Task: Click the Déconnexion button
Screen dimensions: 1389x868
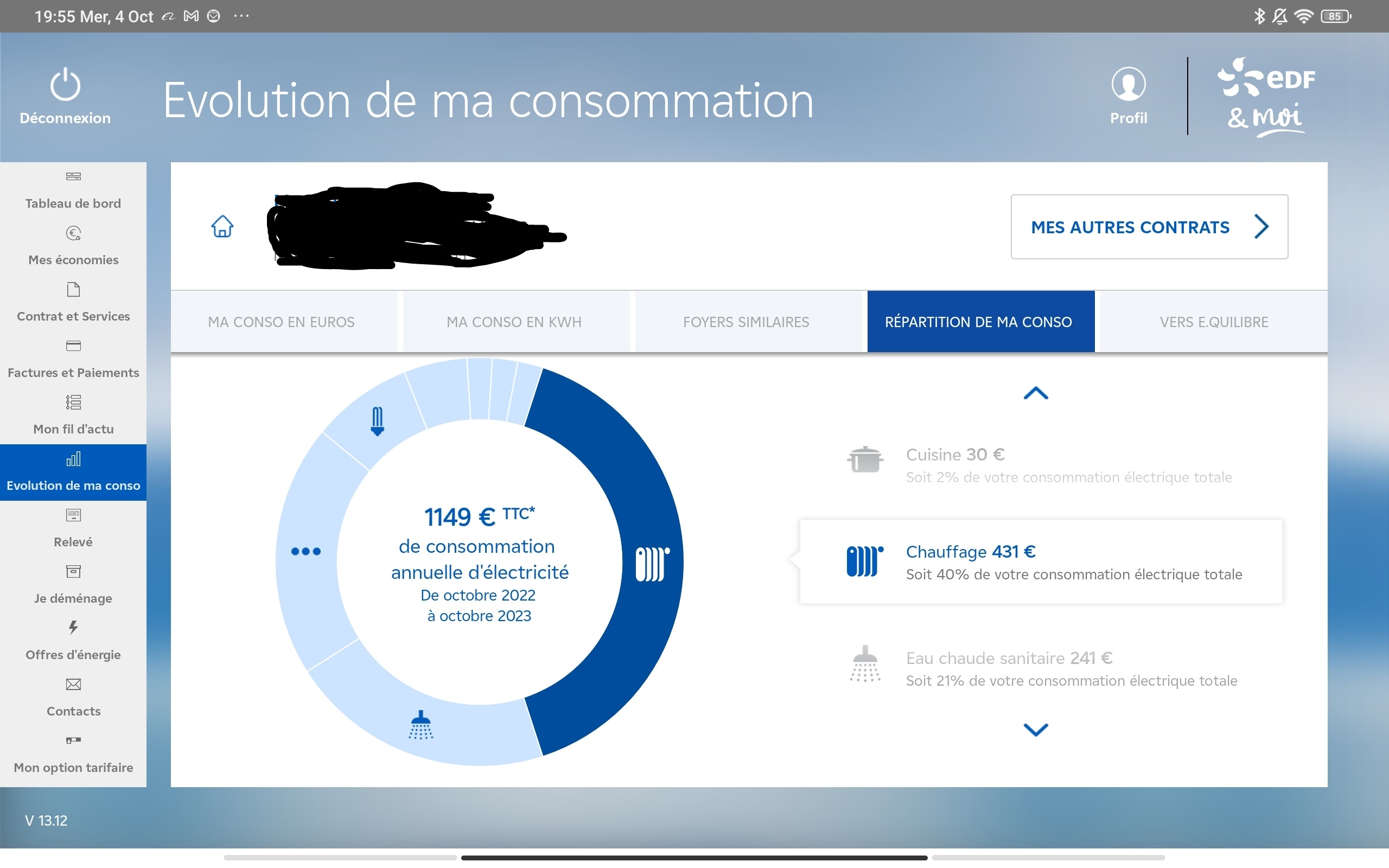Action: pos(65,95)
